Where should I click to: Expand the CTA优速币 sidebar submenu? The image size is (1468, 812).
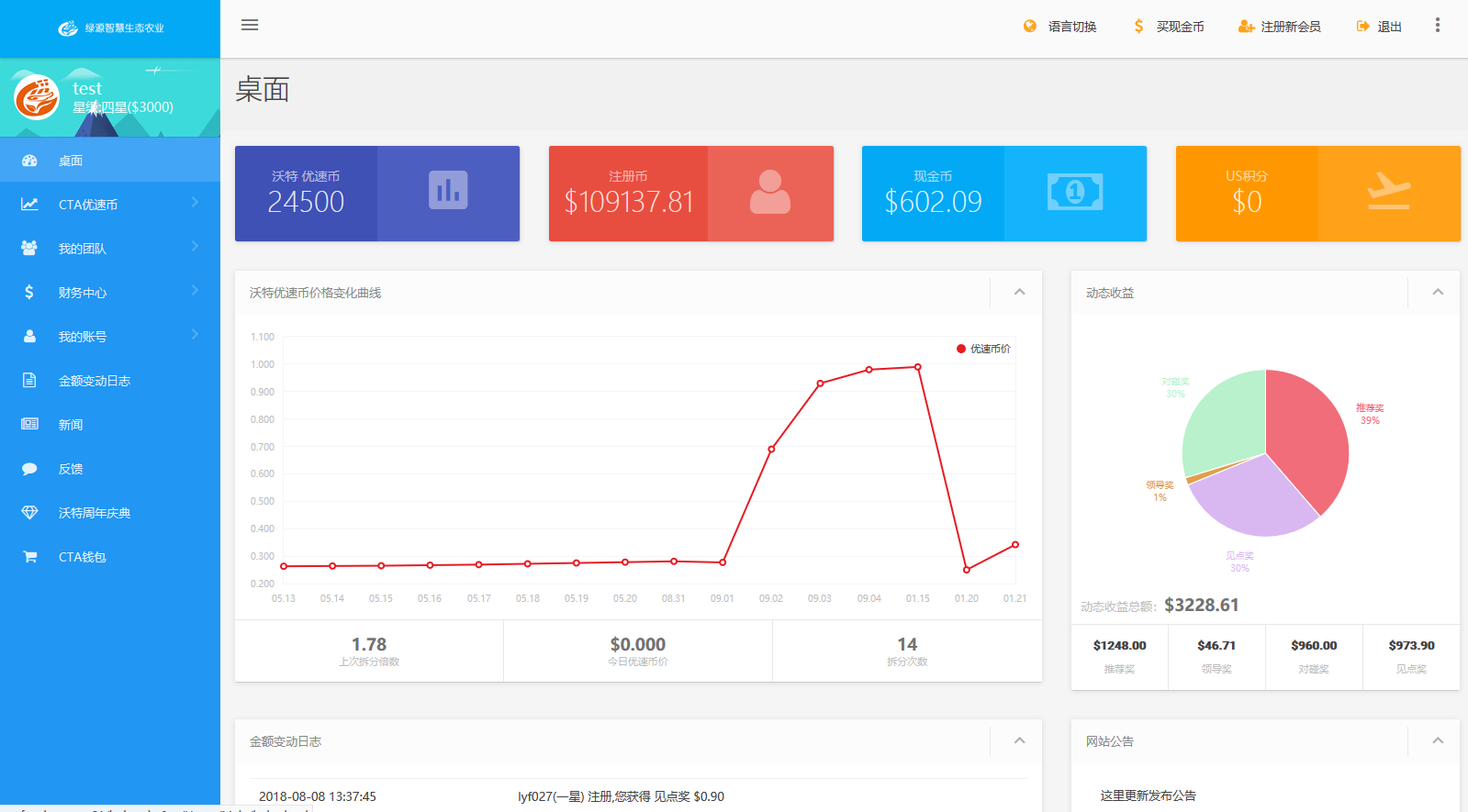(x=110, y=205)
